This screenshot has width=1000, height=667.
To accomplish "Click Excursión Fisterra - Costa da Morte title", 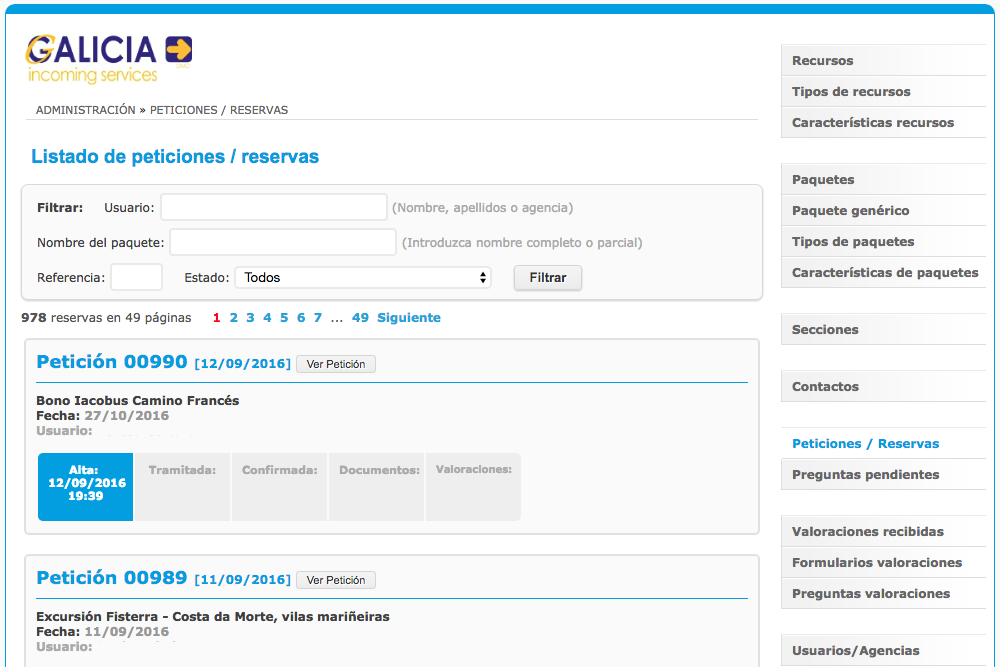I will pos(212,617).
